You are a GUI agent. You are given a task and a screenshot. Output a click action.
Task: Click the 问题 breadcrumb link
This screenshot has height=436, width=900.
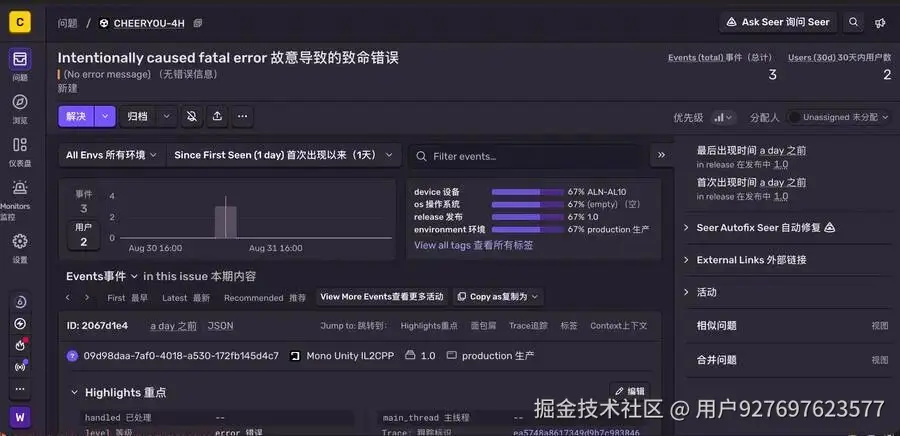click(68, 24)
